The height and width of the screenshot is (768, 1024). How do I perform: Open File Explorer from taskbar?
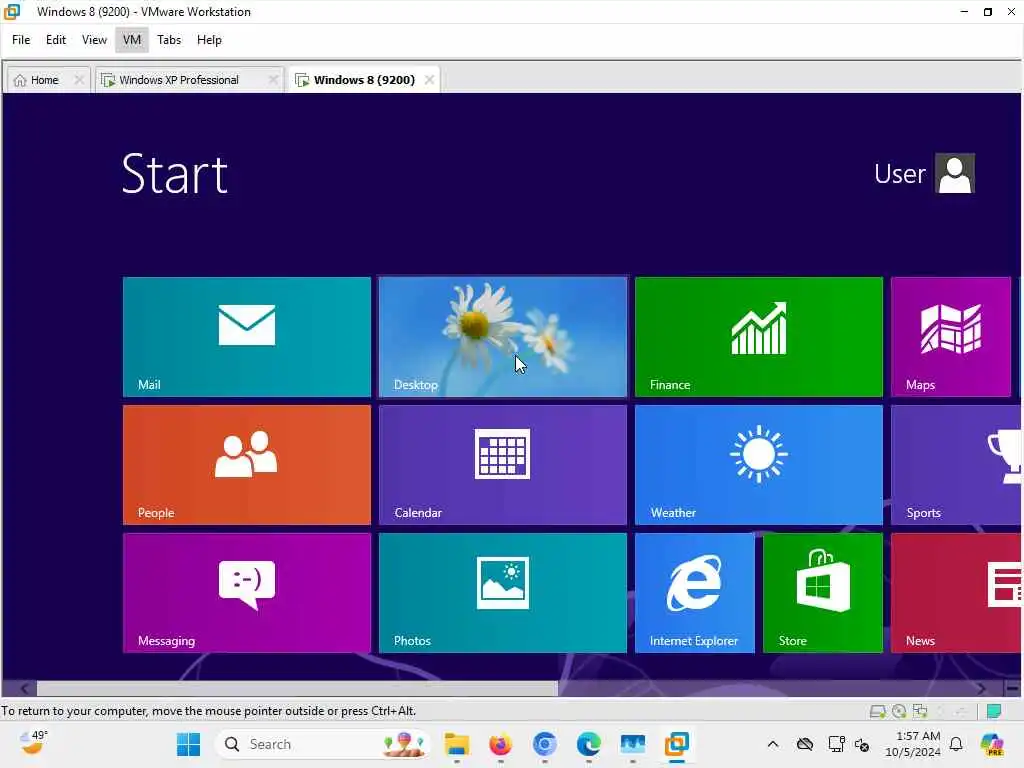456,744
